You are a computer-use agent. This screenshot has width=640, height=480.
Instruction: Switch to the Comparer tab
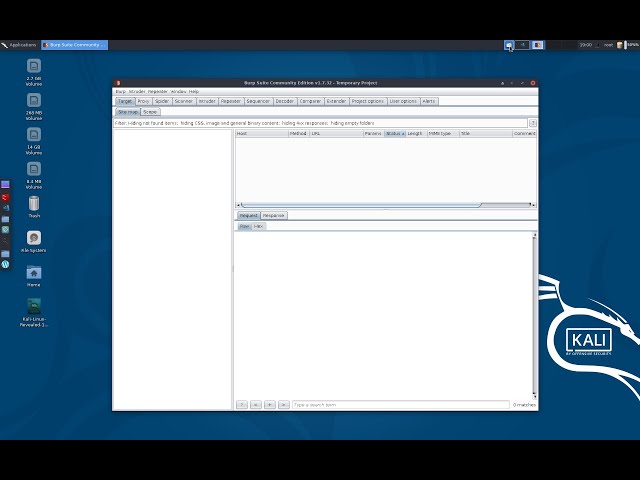(310, 101)
